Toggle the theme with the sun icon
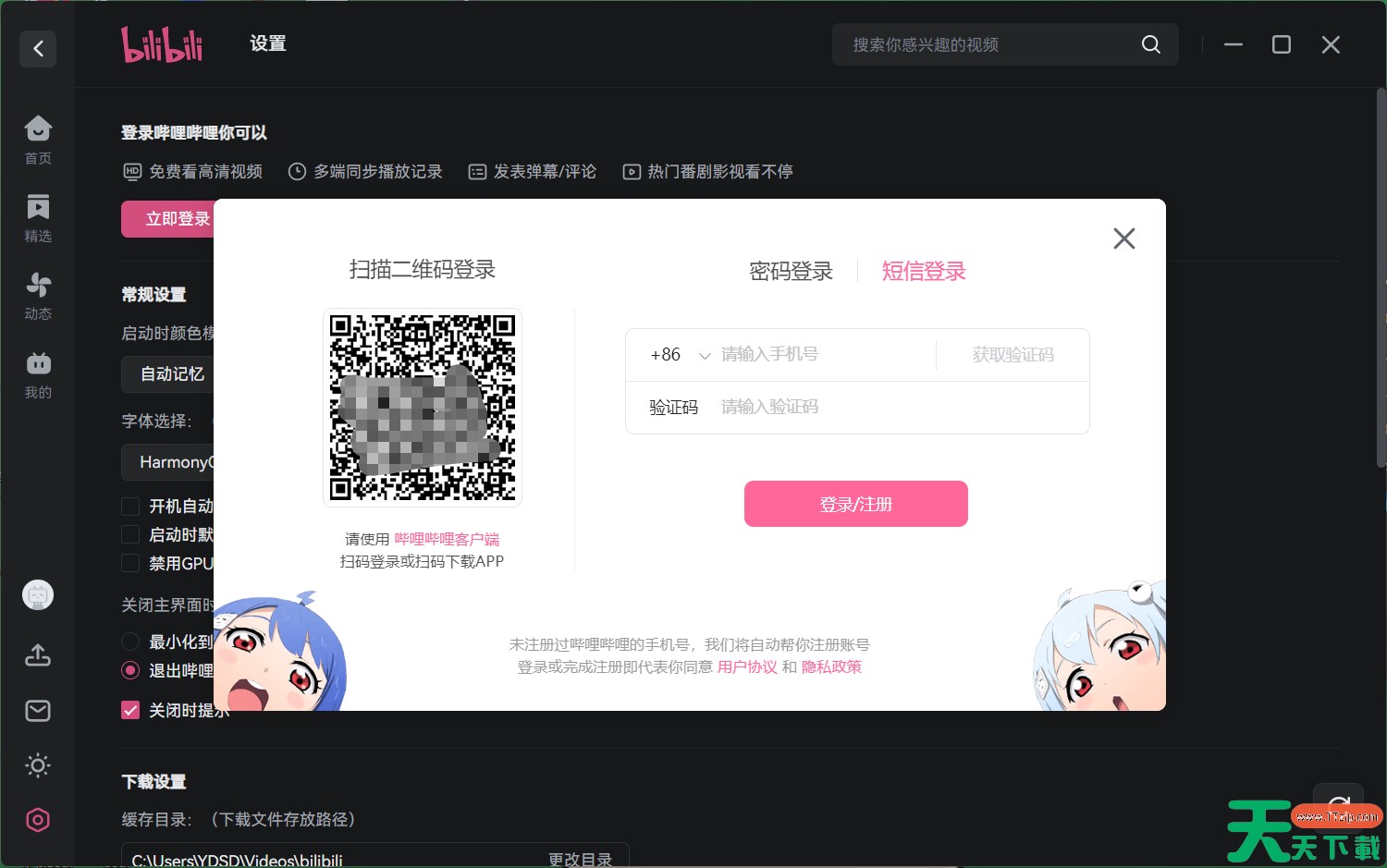 tap(37, 764)
